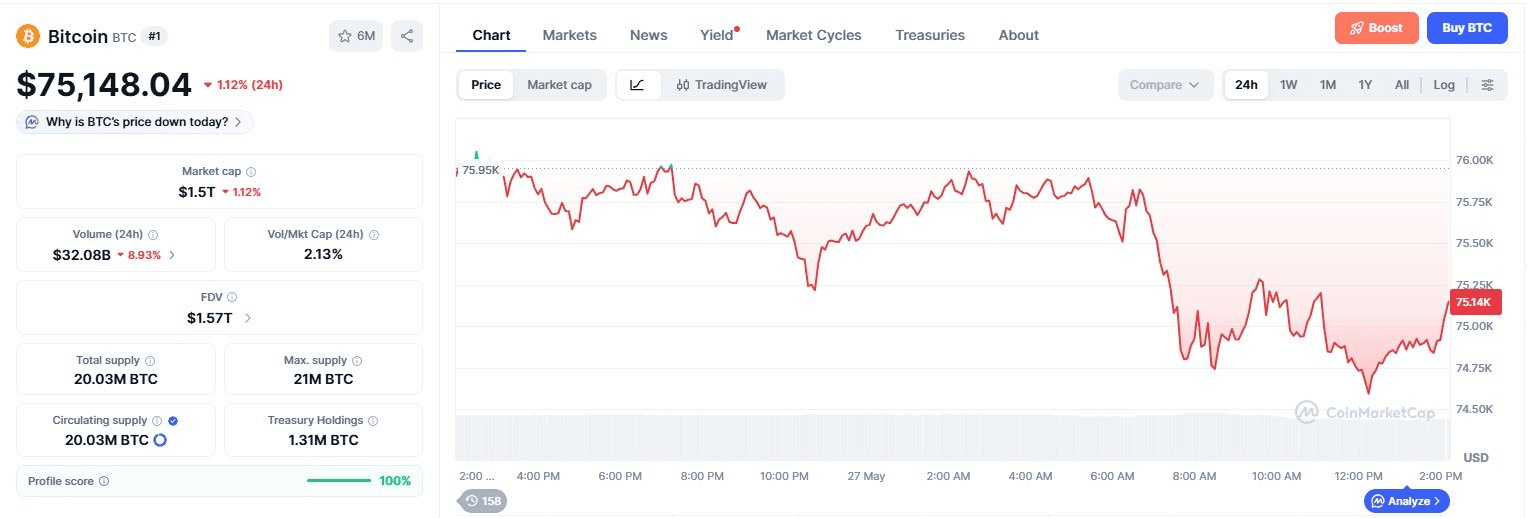Click the 27 May date axis label

(x=866, y=476)
